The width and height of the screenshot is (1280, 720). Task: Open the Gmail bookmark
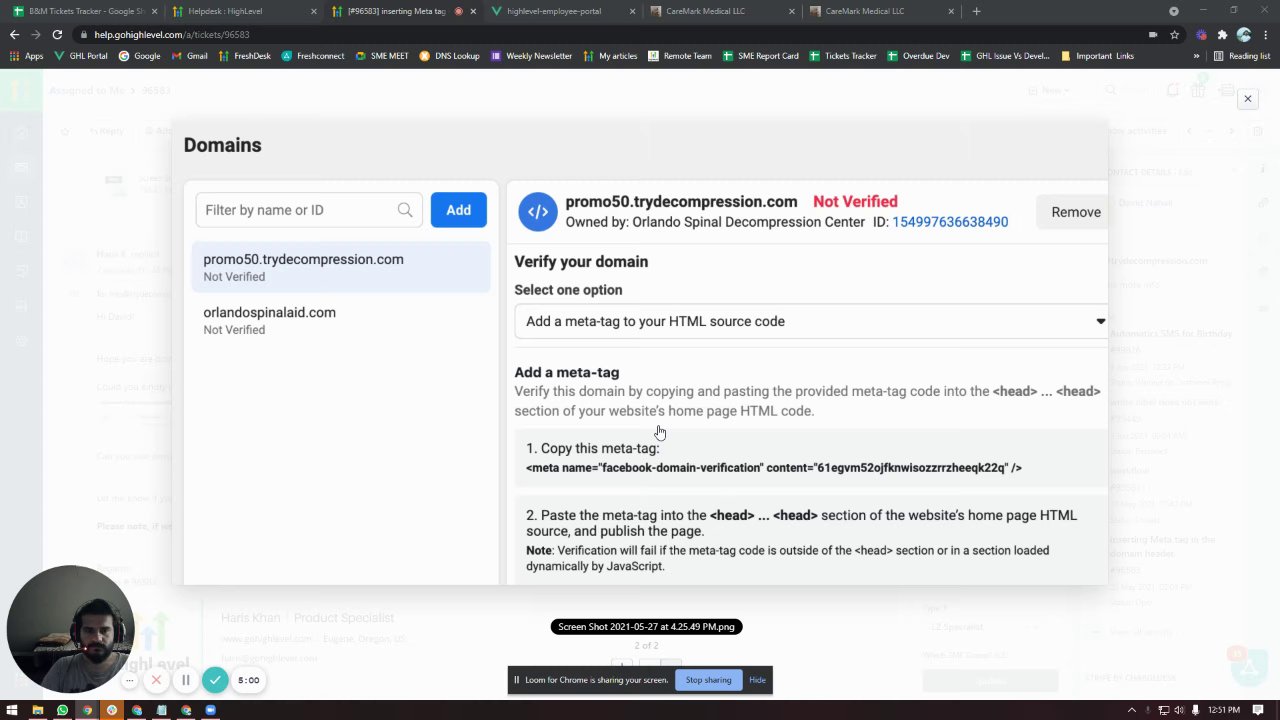coord(189,56)
